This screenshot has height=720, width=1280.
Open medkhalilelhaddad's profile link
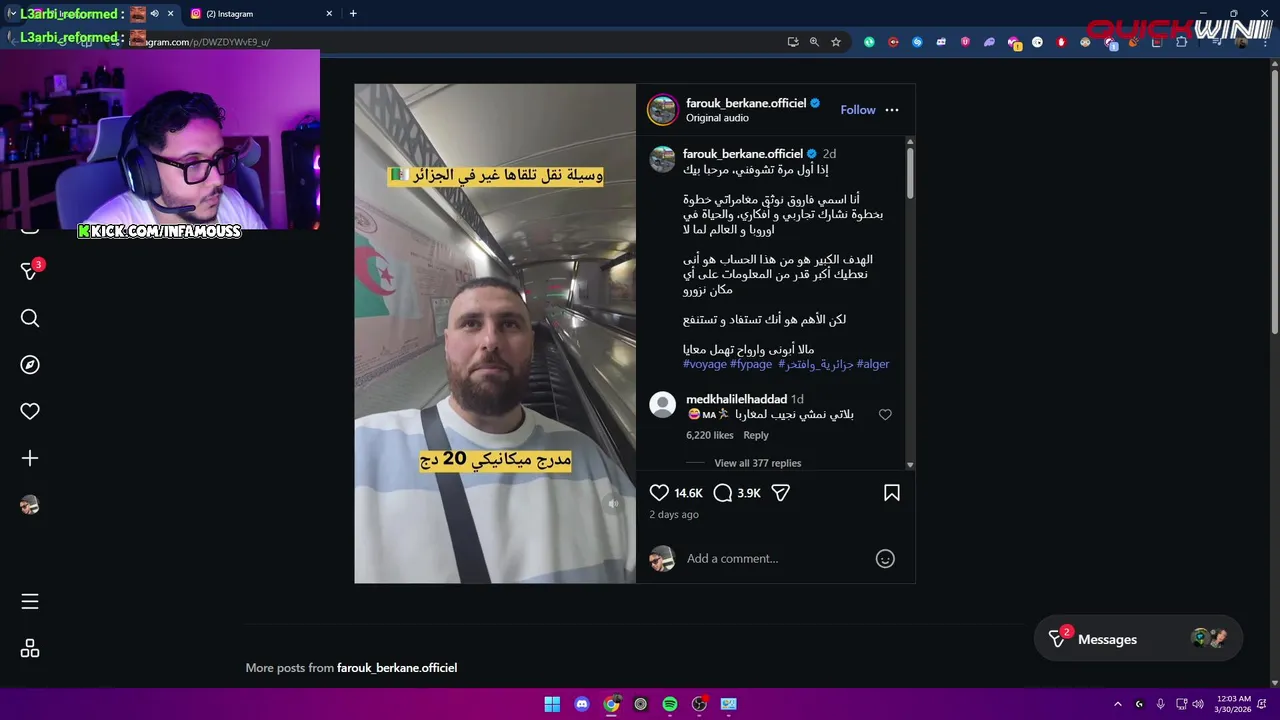pos(736,399)
